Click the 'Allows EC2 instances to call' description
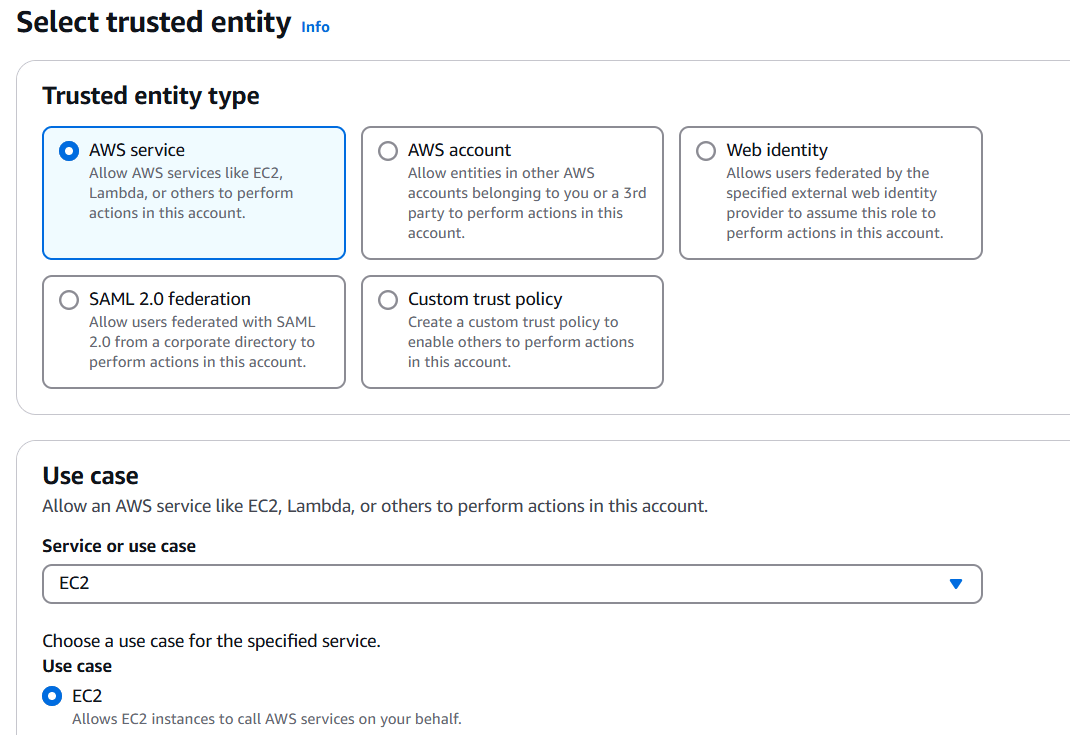Viewport: 1070px width, 735px height. (267, 719)
